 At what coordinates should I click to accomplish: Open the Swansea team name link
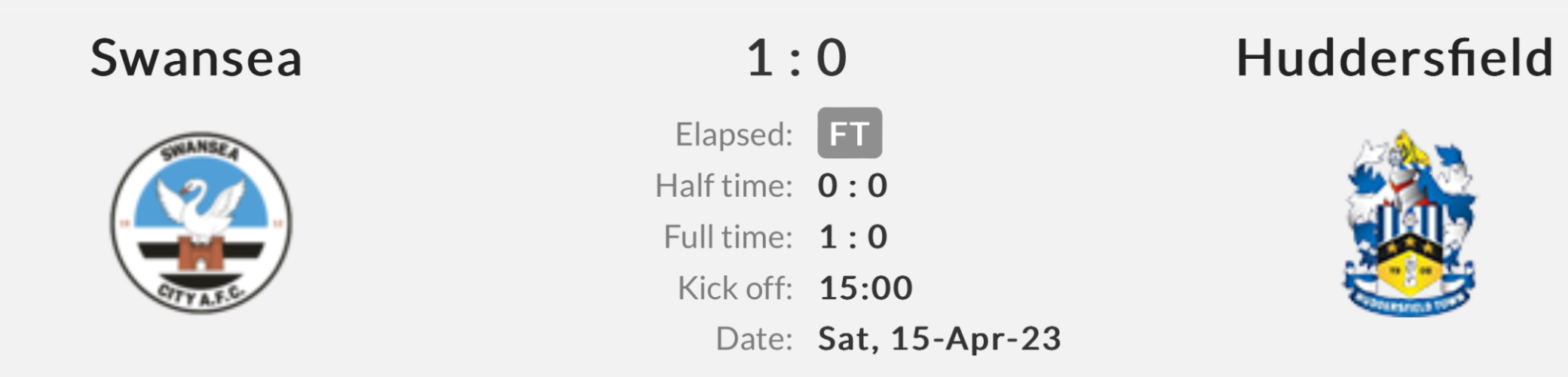(196, 58)
